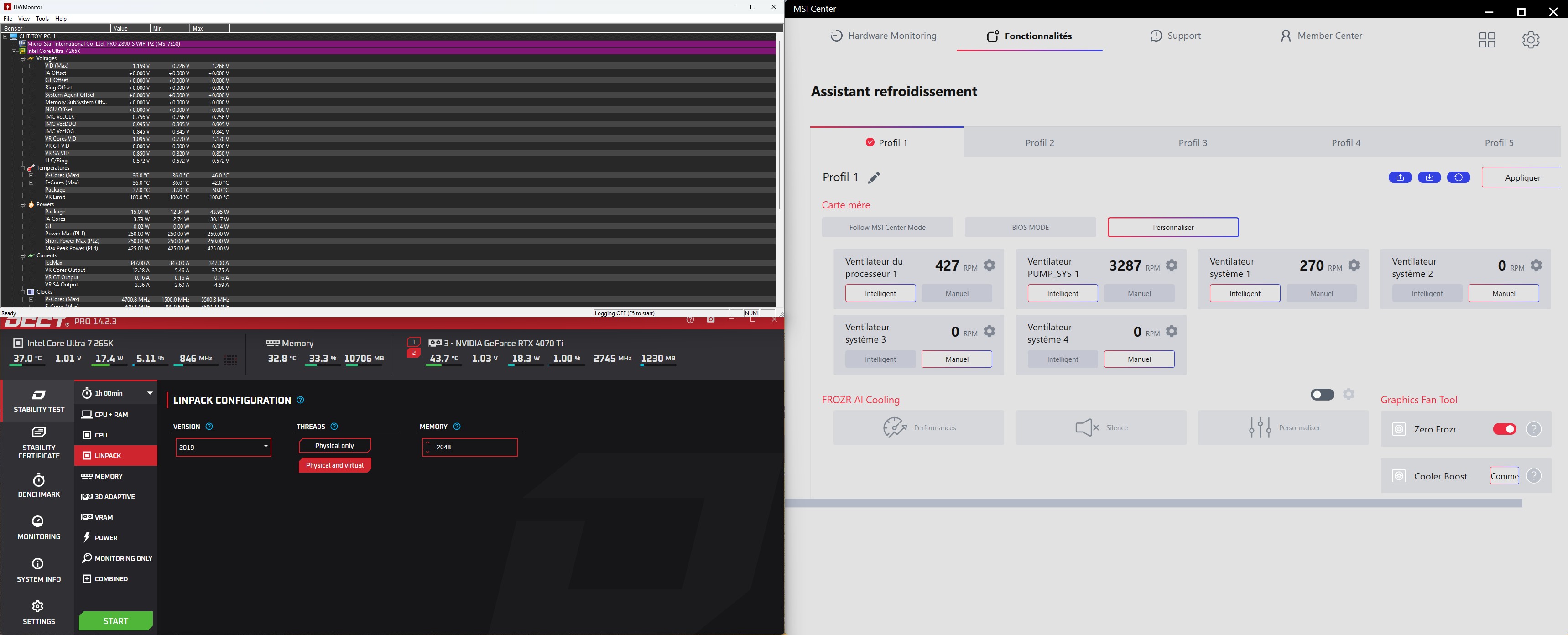The width and height of the screenshot is (1568, 635).
Task: Select the 3D ADAPTIVE test in OCCT
Action: [116, 497]
